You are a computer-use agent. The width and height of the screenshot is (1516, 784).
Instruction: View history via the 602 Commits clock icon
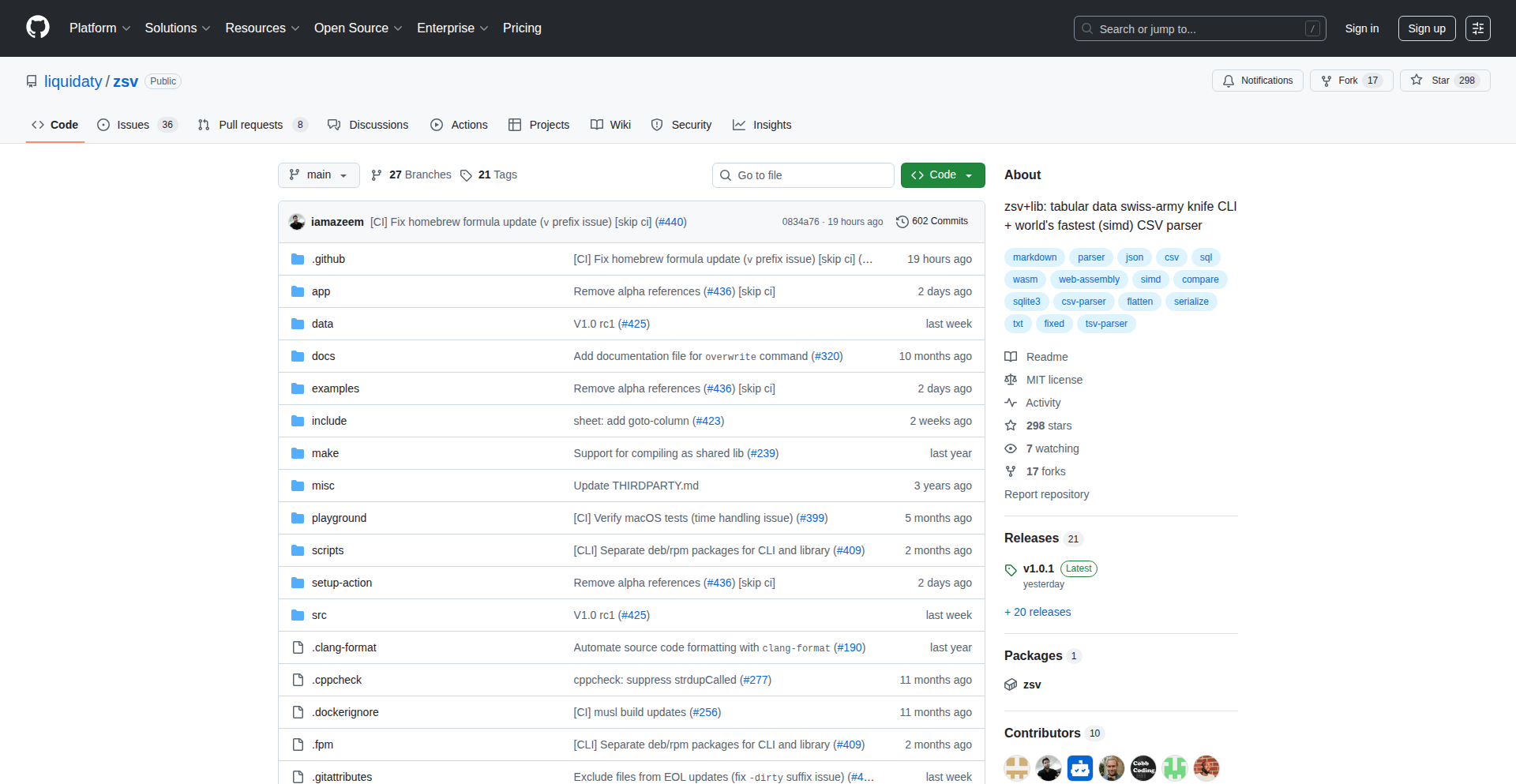tap(902, 221)
